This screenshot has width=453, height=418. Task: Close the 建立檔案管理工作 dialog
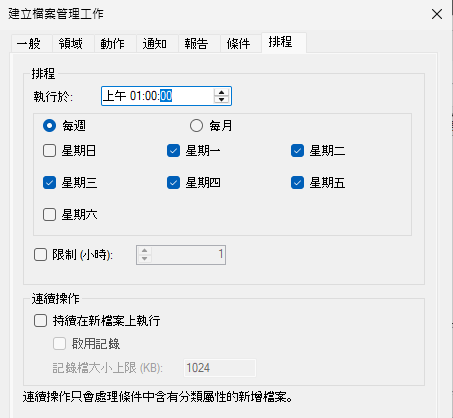coord(437,14)
